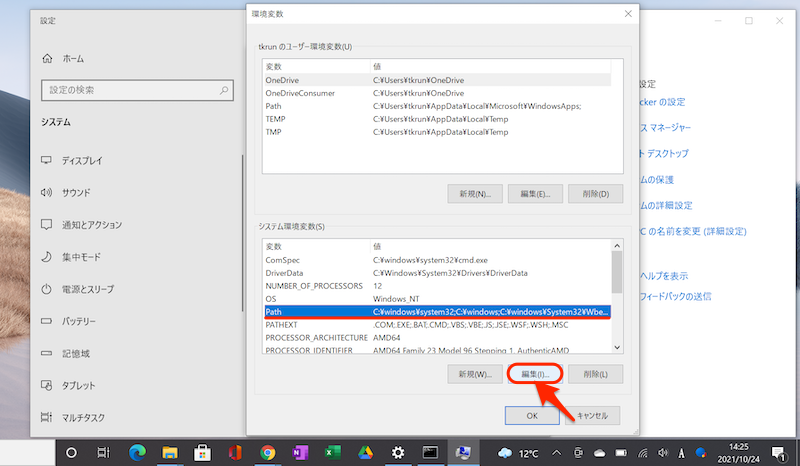Image resolution: width=800 pixels, height=466 pixels.
Task: Open Sound settings in sidebar
Action: coord(76,192)
